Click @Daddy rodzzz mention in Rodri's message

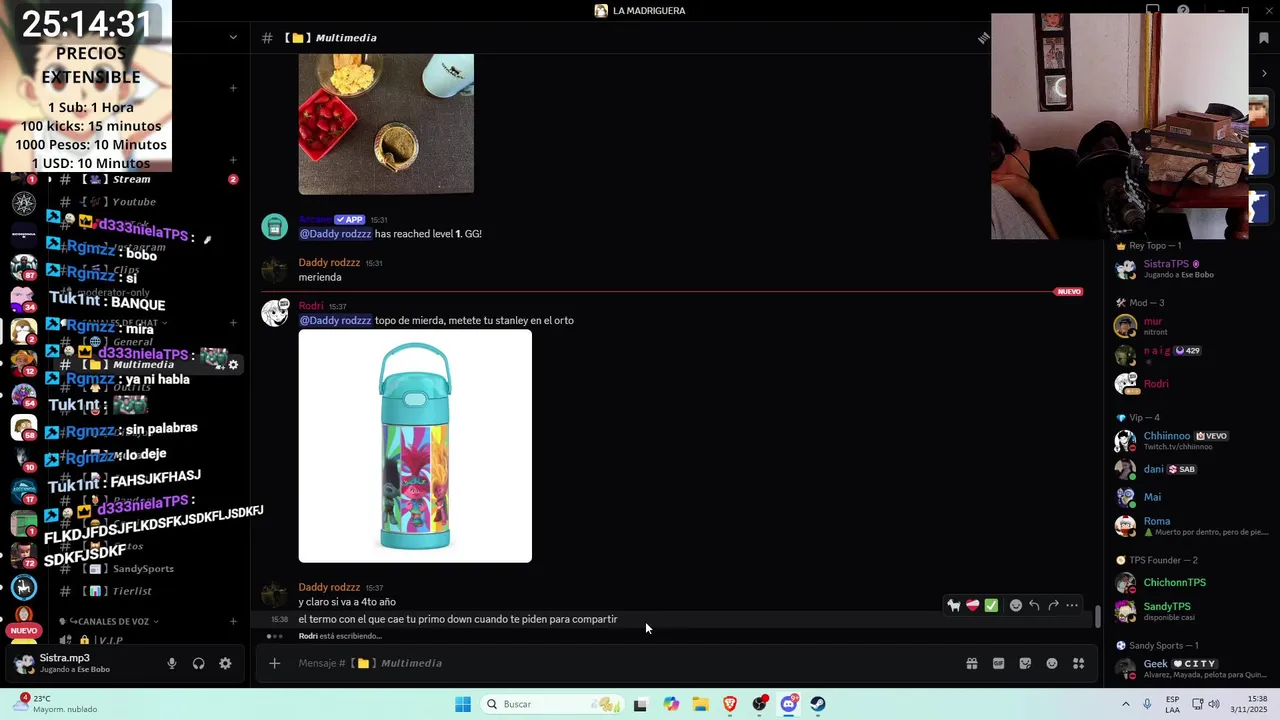(x=336, y=320)
